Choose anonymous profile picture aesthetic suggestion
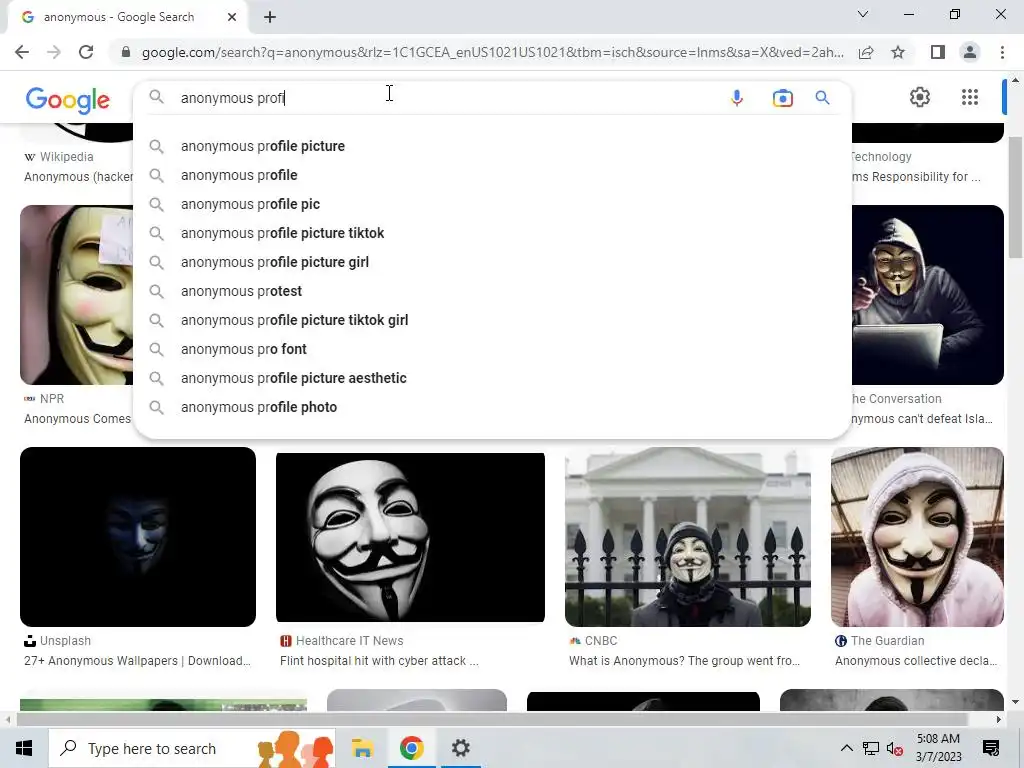1024x768 pixels. point(294,378)
